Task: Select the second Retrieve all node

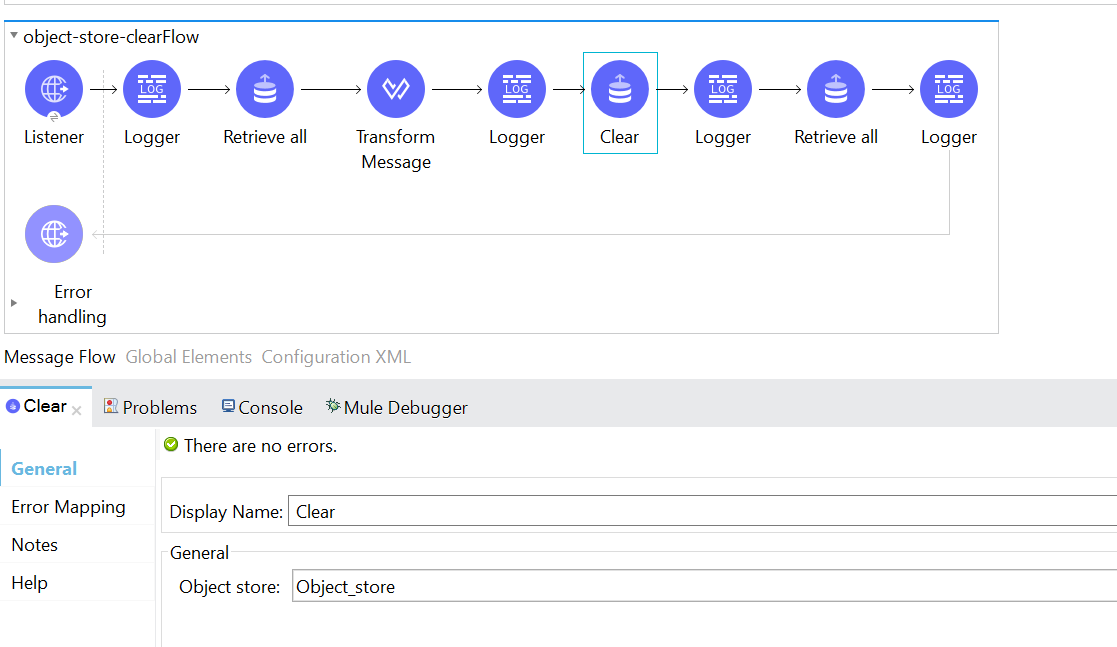Action: 836,89
